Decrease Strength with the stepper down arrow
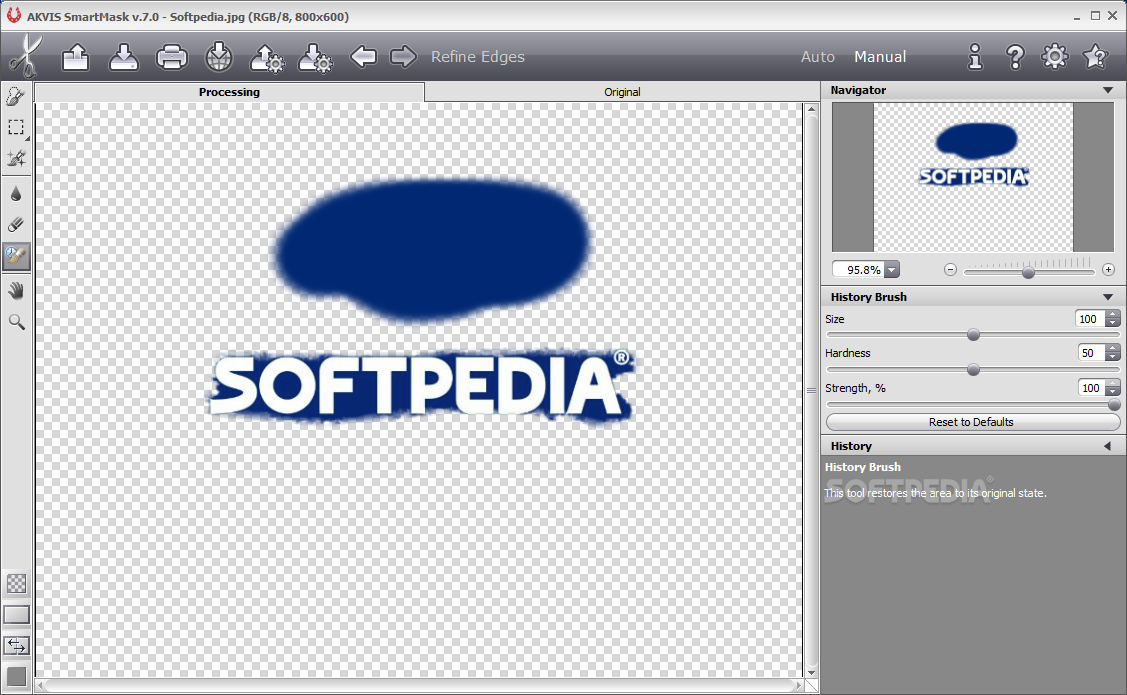This screenshot has width=1127, height=695. coord(1113,392)
